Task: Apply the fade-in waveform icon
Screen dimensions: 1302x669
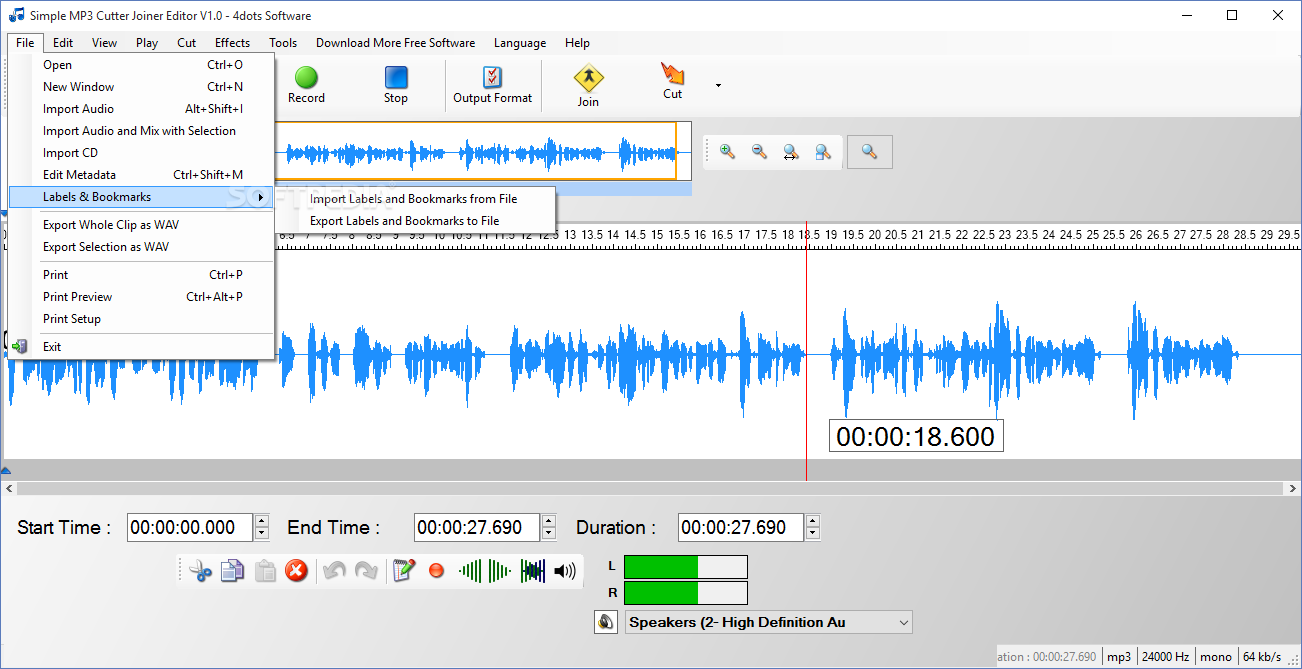Action: 470,571
